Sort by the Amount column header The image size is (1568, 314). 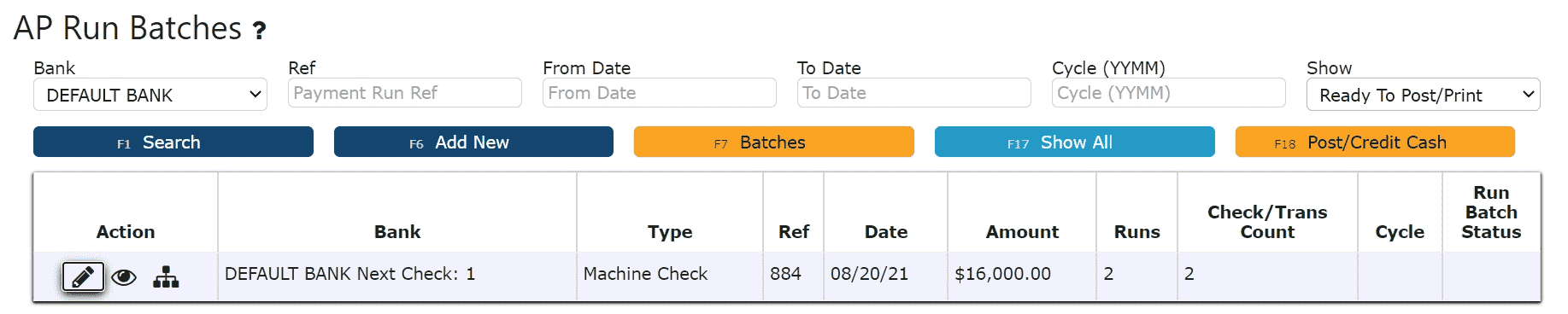pyautogui.click(x=1022, y=232)
